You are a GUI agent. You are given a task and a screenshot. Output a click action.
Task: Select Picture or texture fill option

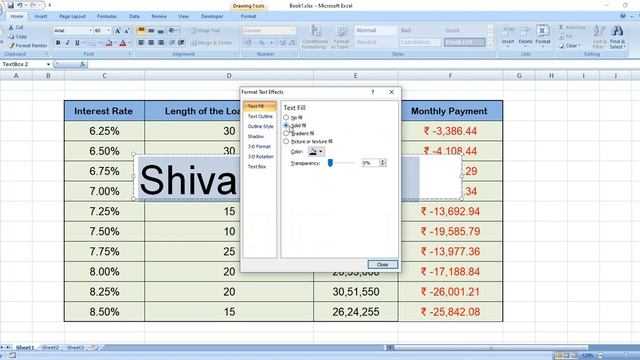286,141
